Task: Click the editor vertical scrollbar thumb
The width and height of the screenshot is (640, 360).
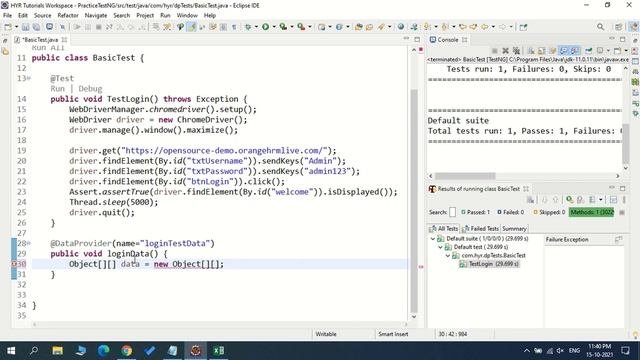Action: [x=413, y=200]
